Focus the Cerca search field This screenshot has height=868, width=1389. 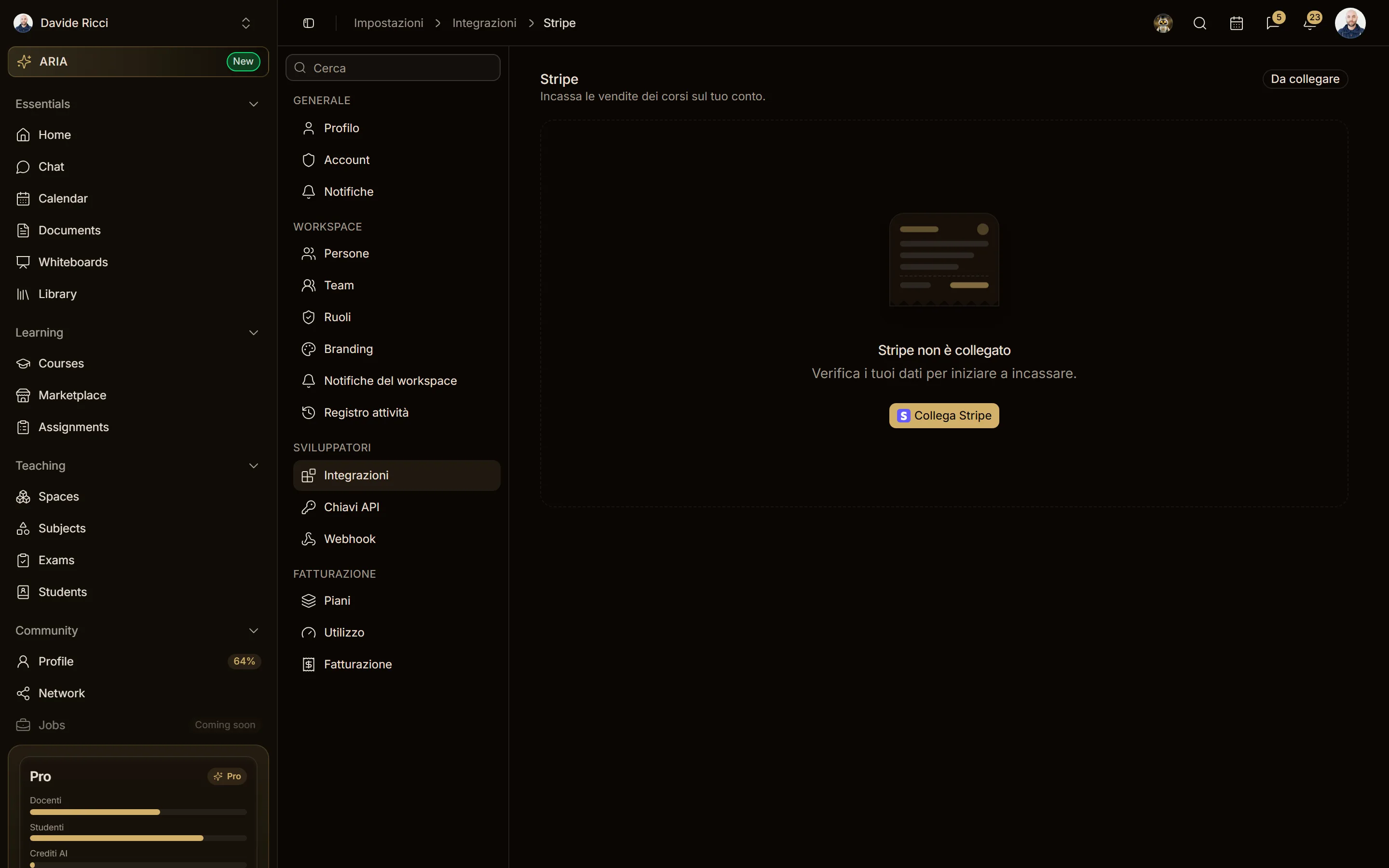pos(393,68)
